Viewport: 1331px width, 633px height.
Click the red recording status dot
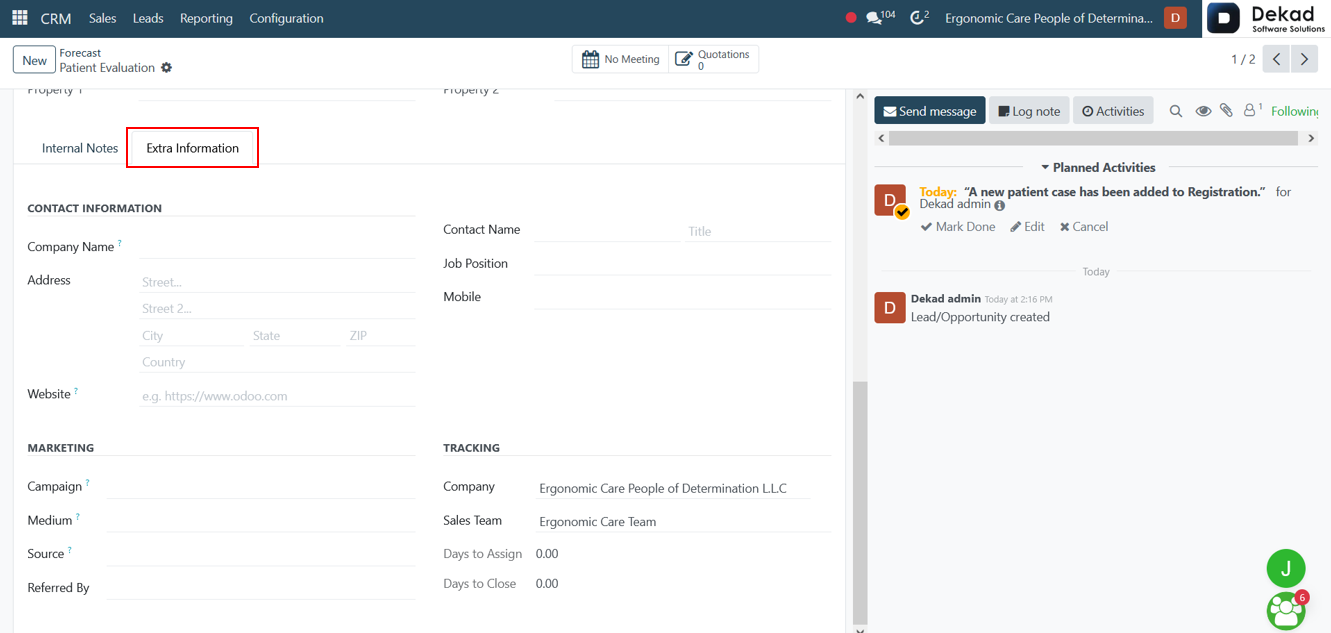point(851,18)
